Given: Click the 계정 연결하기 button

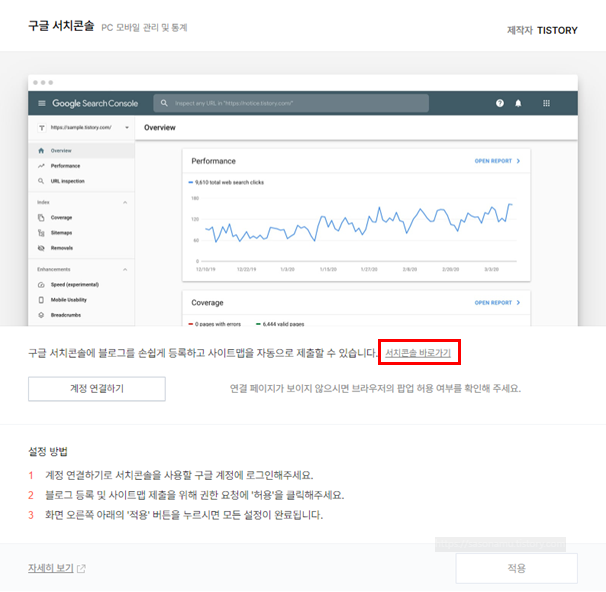Looking at the screenshot, I should click(x=97, y=389).
